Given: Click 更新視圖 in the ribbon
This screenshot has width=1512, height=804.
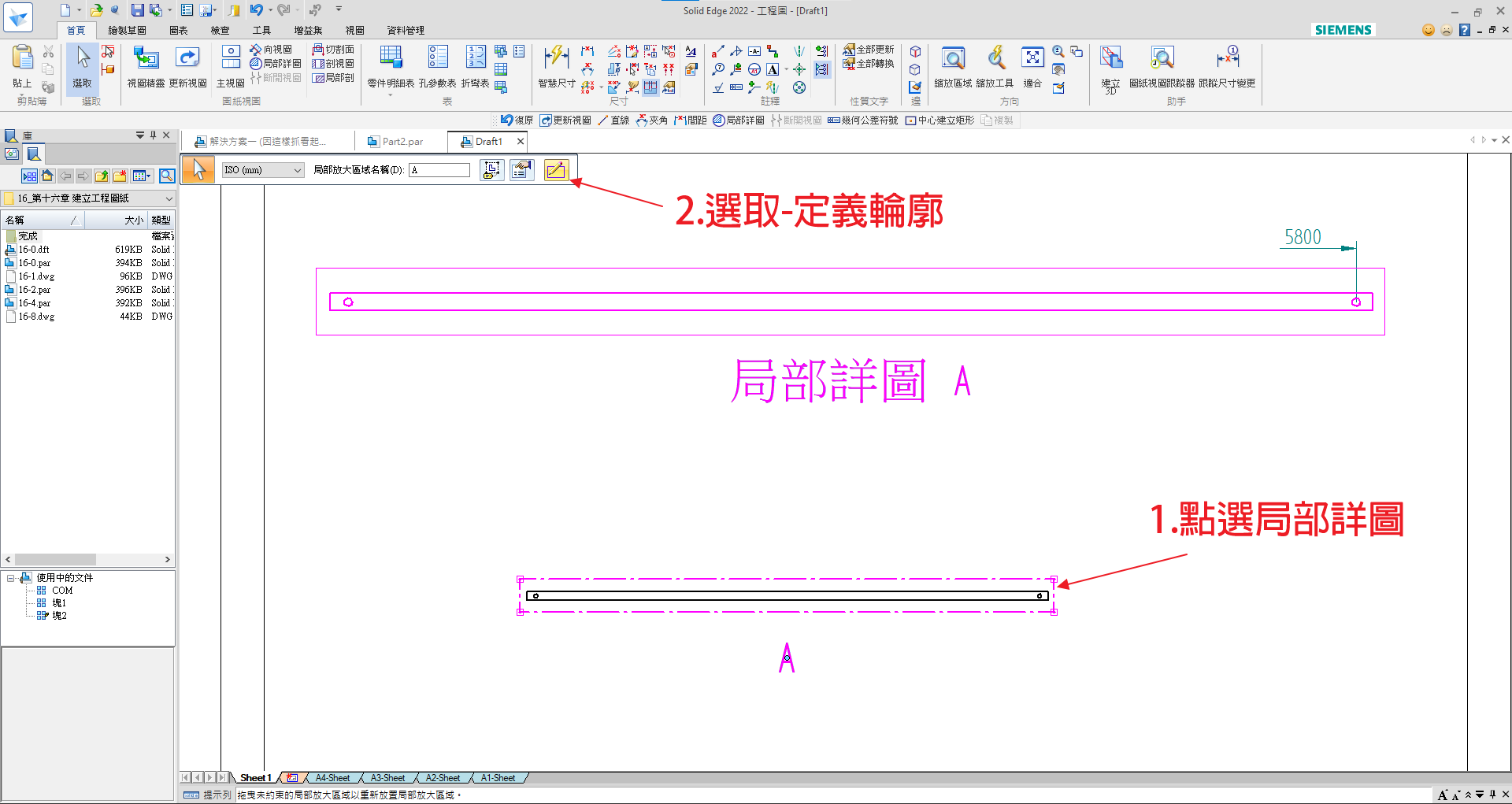Looking at the screenshot, I should pyautogui.click(x=187, y=66).
